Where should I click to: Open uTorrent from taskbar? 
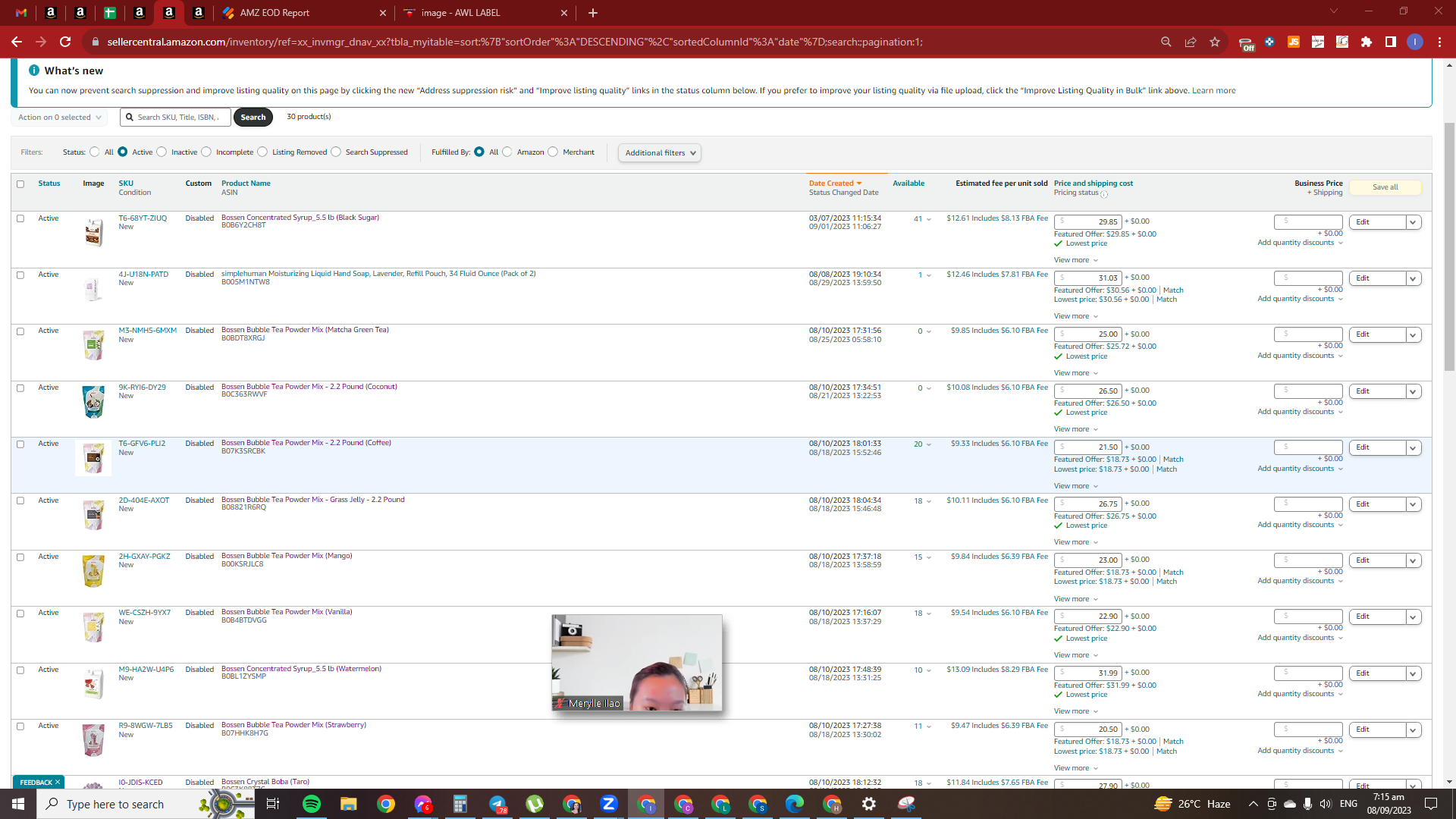(535, 804)
